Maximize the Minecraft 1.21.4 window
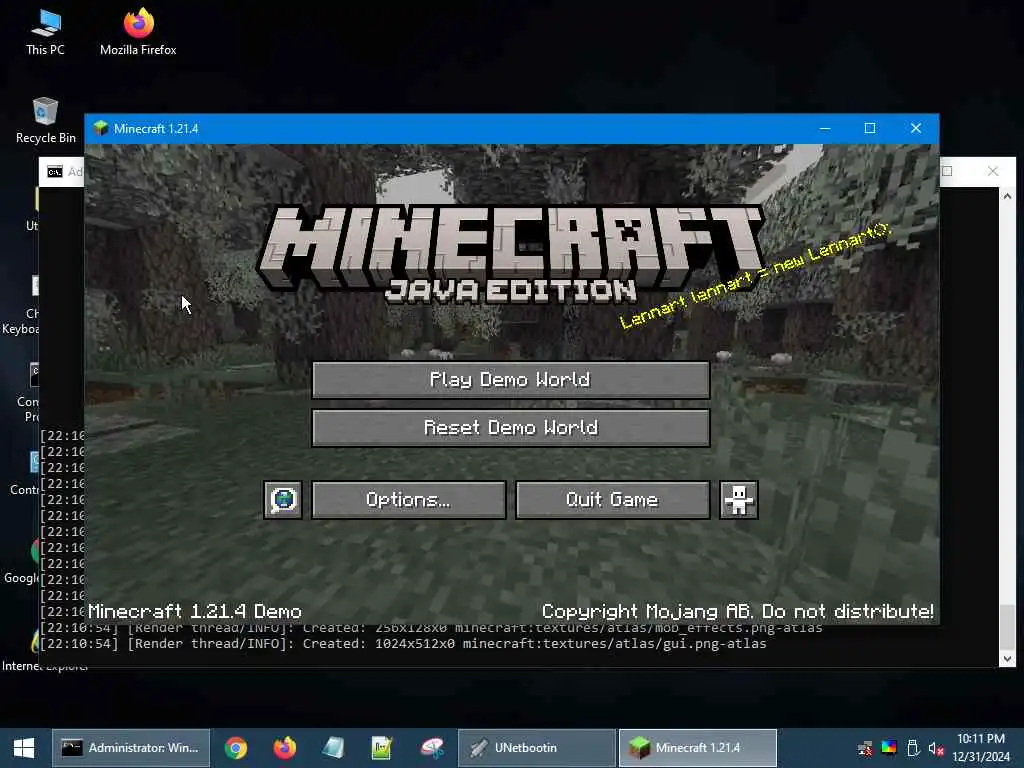 pyautogui.click(x=870, y=128)
